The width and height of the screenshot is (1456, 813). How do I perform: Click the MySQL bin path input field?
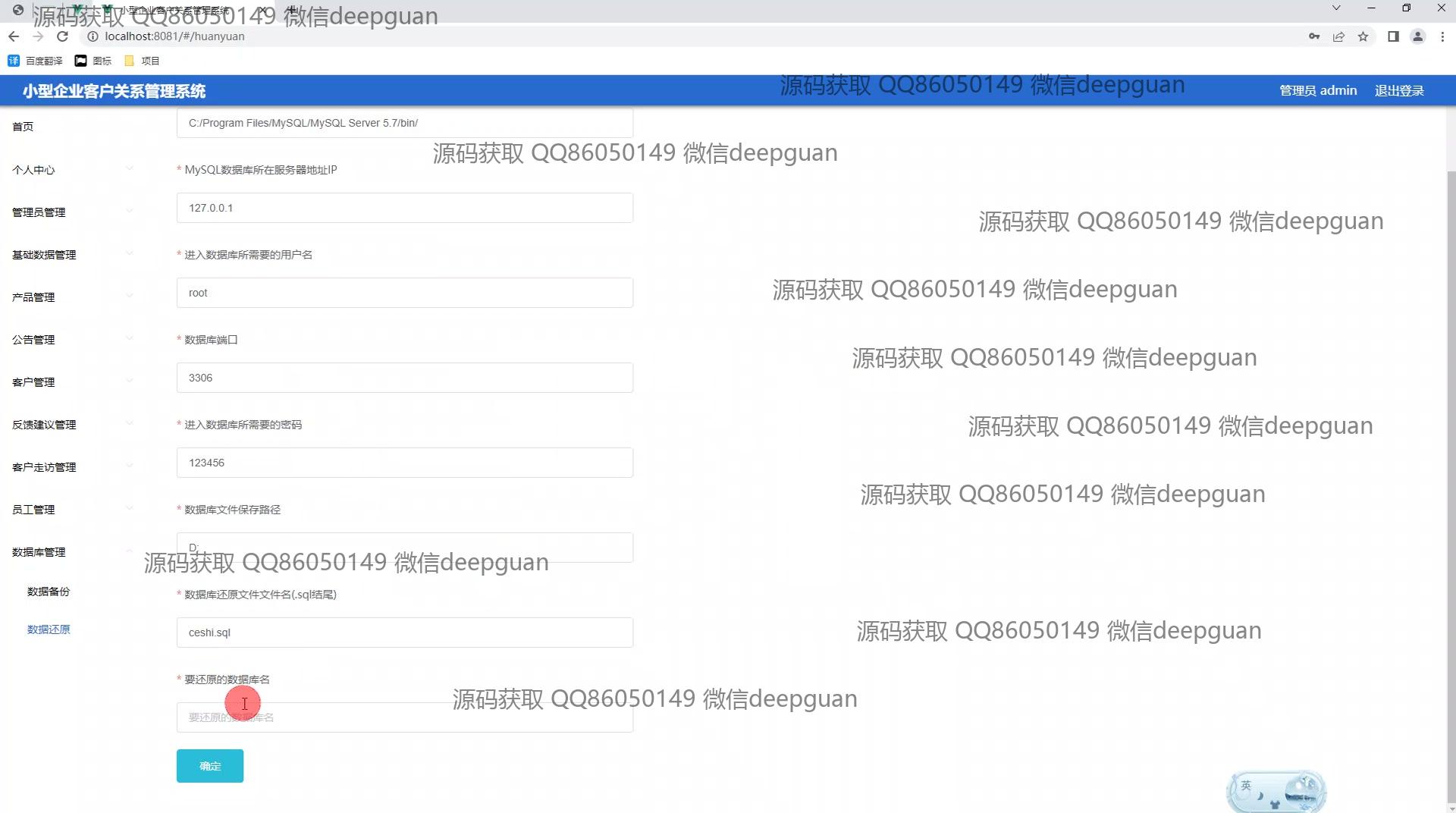click(405, 123)
